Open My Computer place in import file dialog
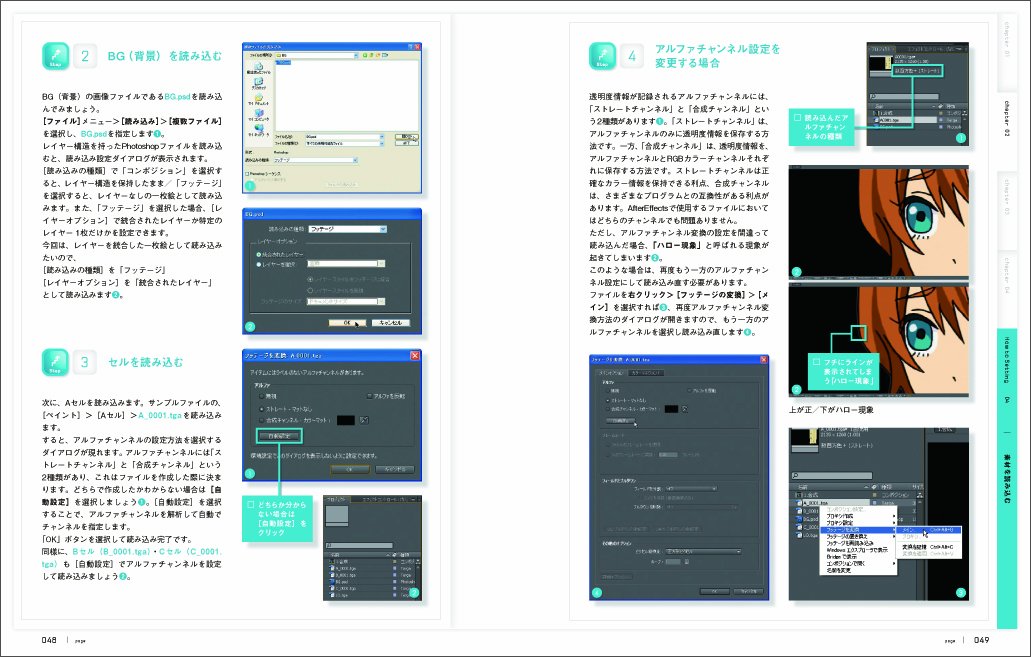This screenshot has width=1031, height=657. point(258,115)
